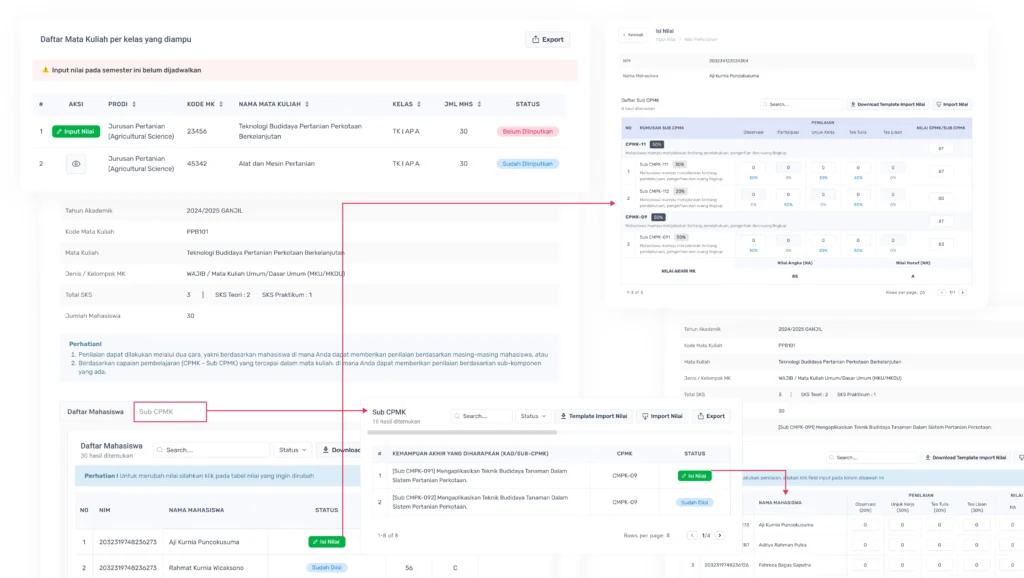Image resolution: width=1024 pixels, height=578 pixels.
Task: Click Sudah Diisi badge for Rahmat Kurnia Wicaksono
Action: click(327, 568)
